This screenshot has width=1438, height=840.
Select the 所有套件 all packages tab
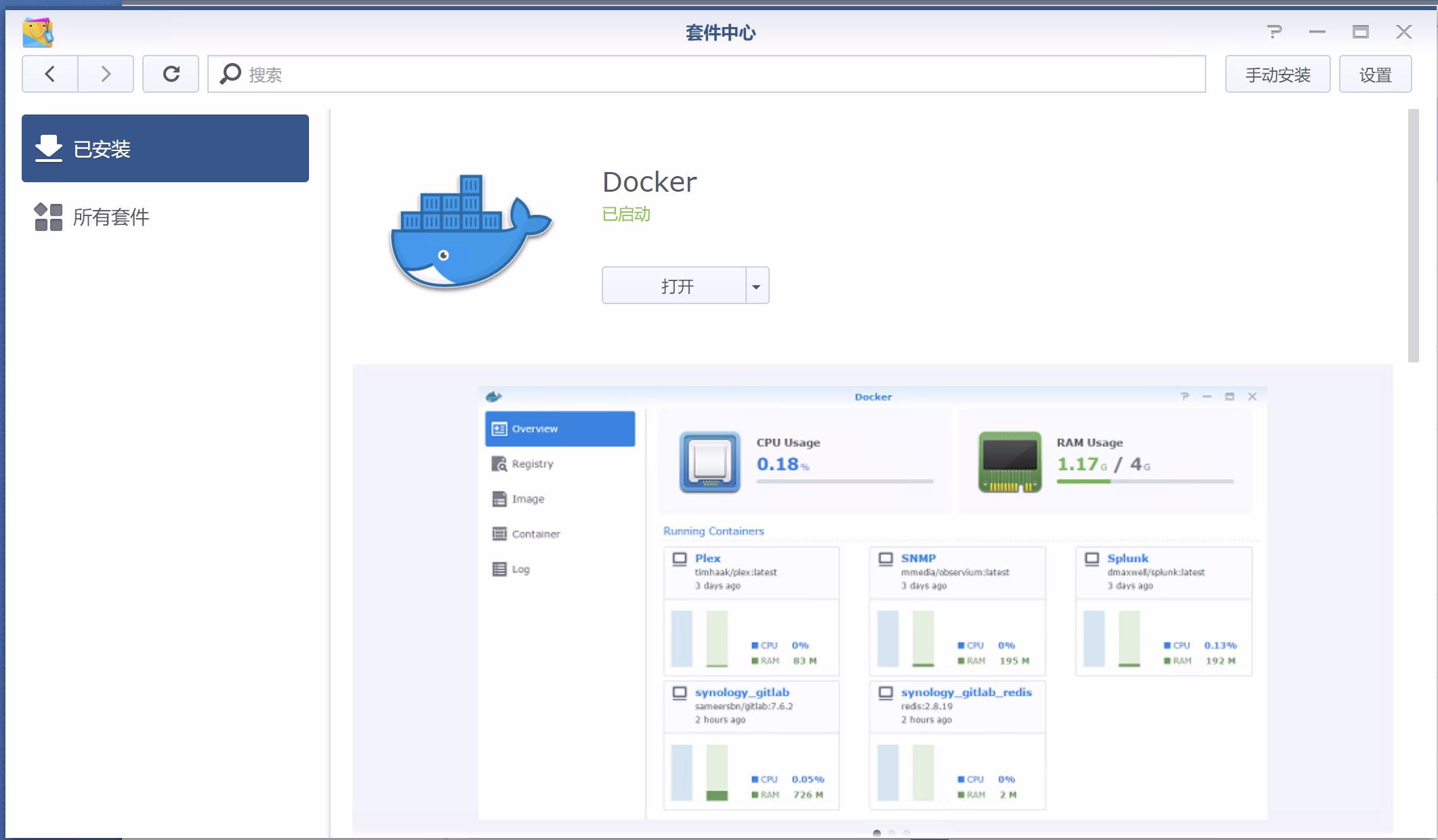[x=111, y=217]
